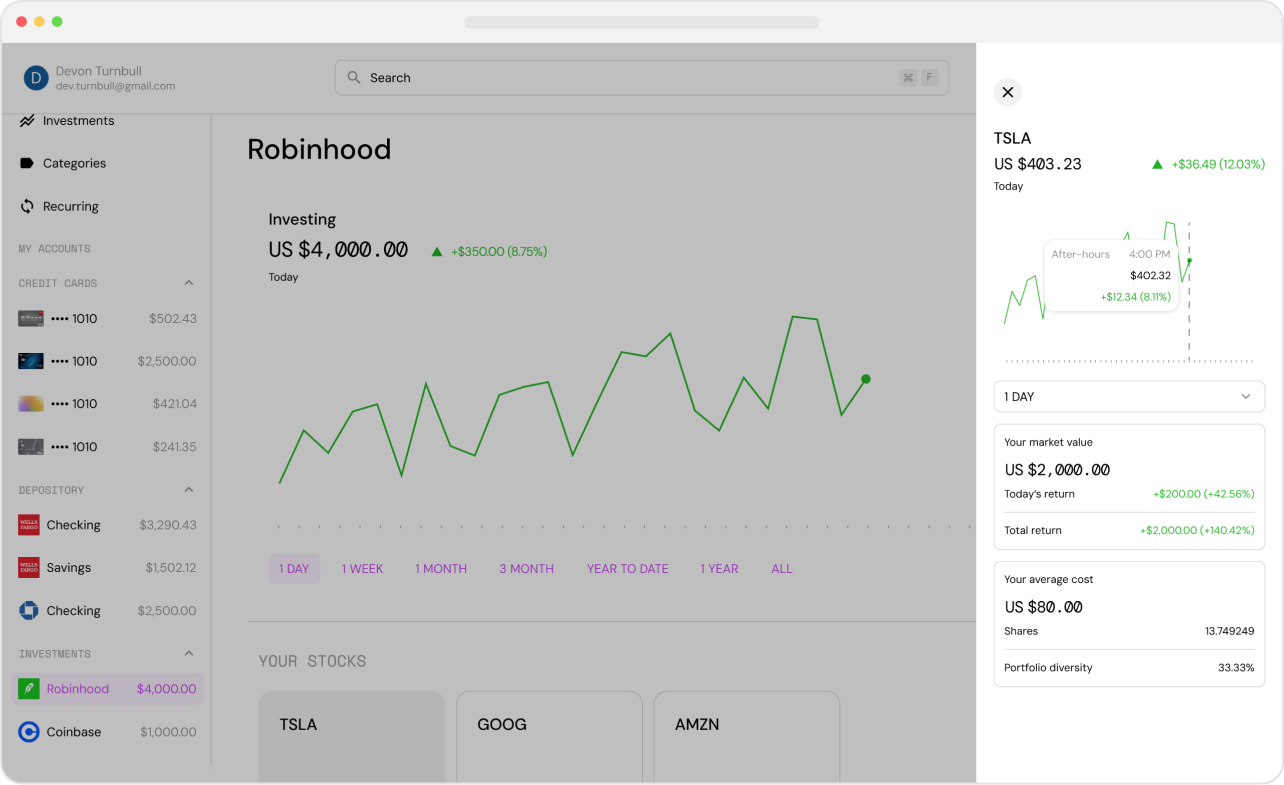1284x785 pixels.
Task: Click the Shares value 13.749249
Action: (1229, 631)
